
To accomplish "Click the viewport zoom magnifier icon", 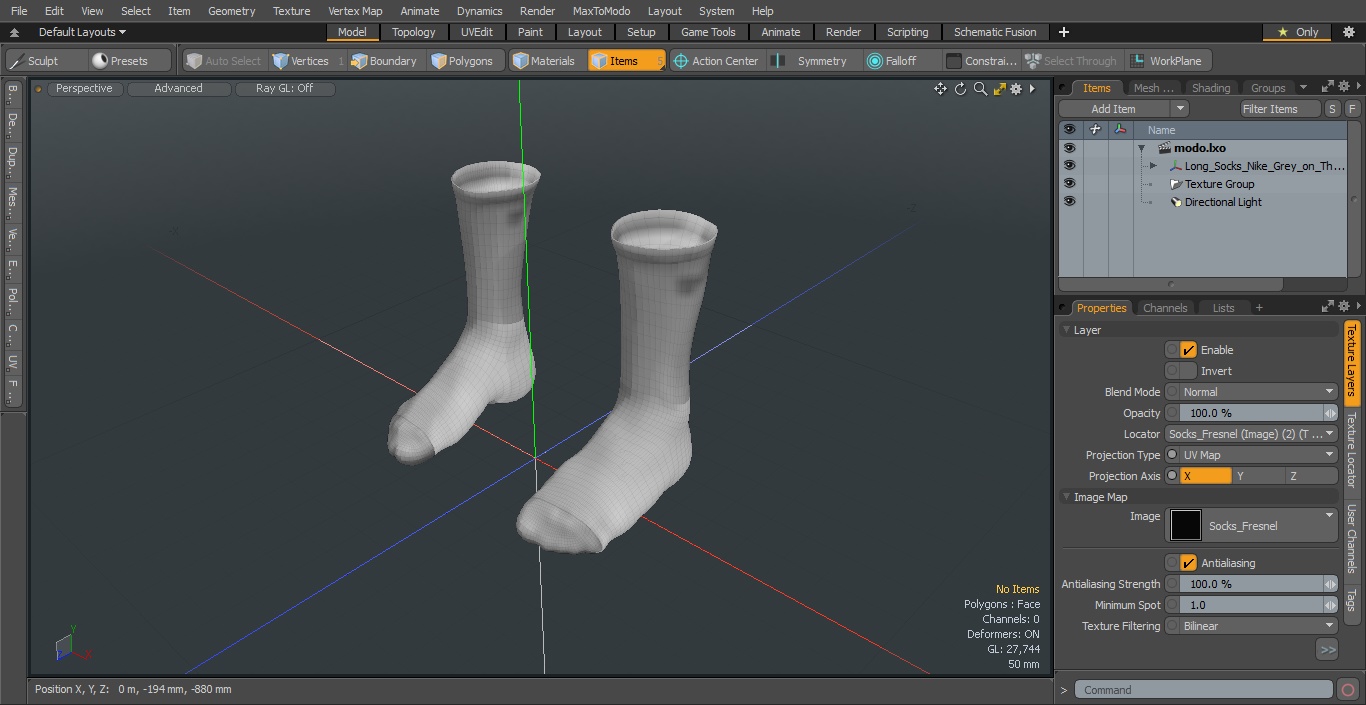I will tap(980, 89).
